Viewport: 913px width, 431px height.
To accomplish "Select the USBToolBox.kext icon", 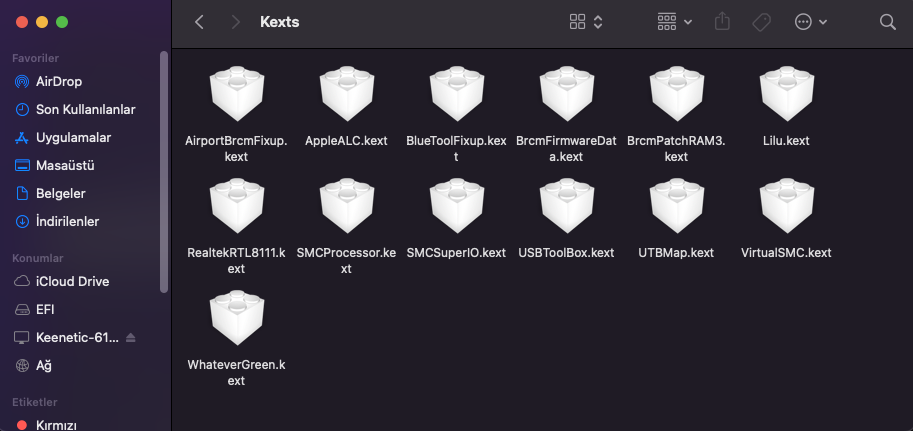I will [x=566, y=210].
